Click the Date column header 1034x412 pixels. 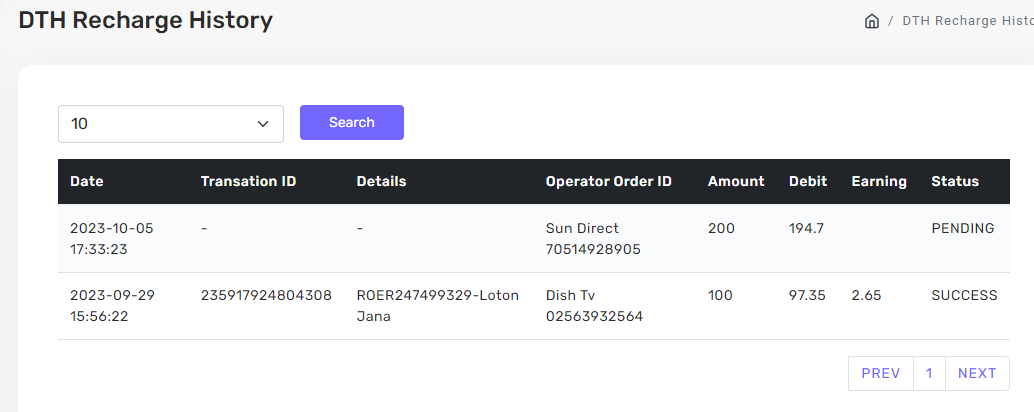[x=87, y=182]
